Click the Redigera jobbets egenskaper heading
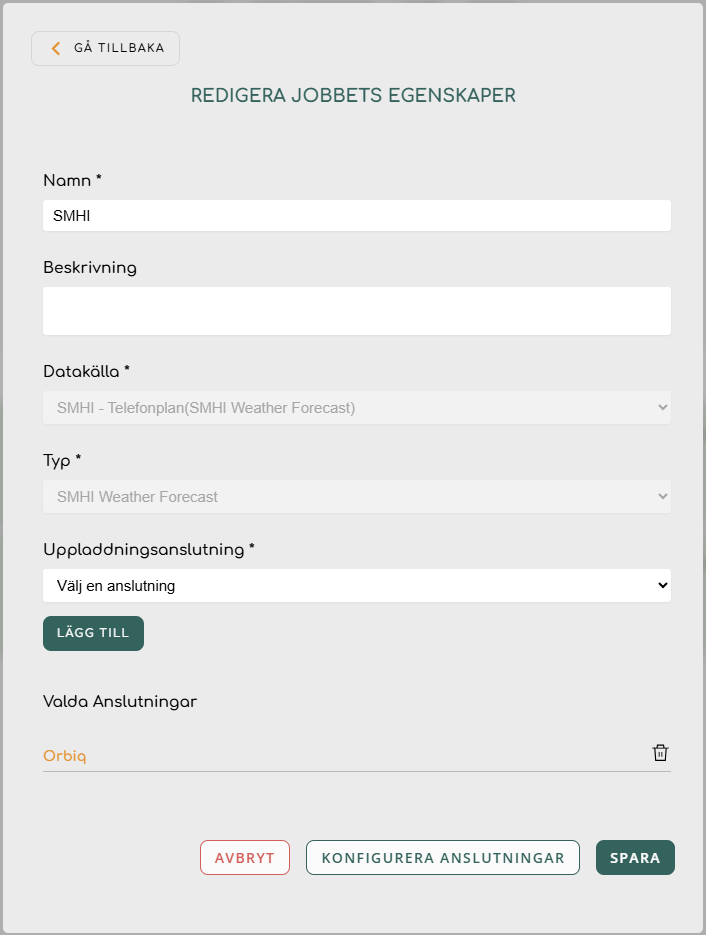Viewport: 706px width, 935px height. click(353, 96)
